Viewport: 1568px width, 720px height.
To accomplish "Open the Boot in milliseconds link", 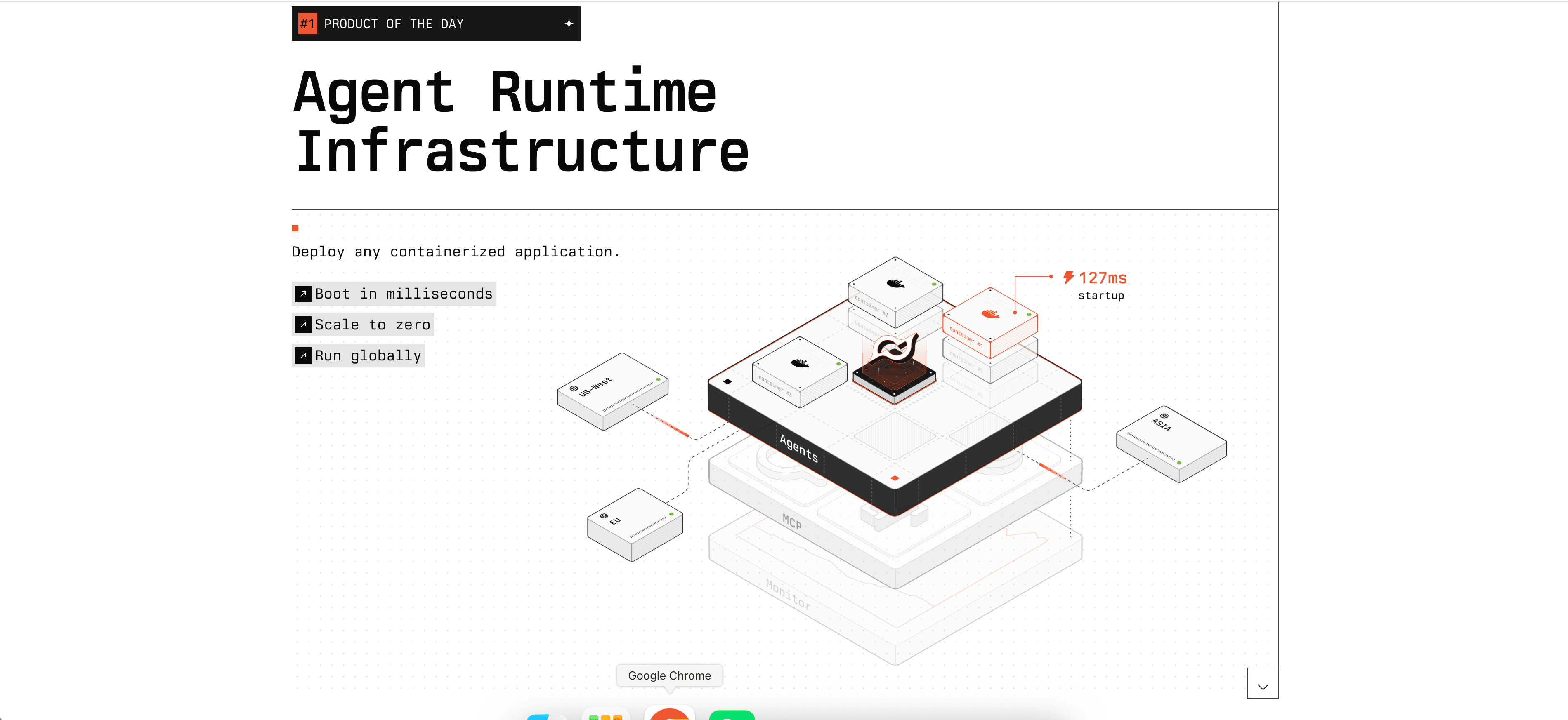I will (403, 294).
